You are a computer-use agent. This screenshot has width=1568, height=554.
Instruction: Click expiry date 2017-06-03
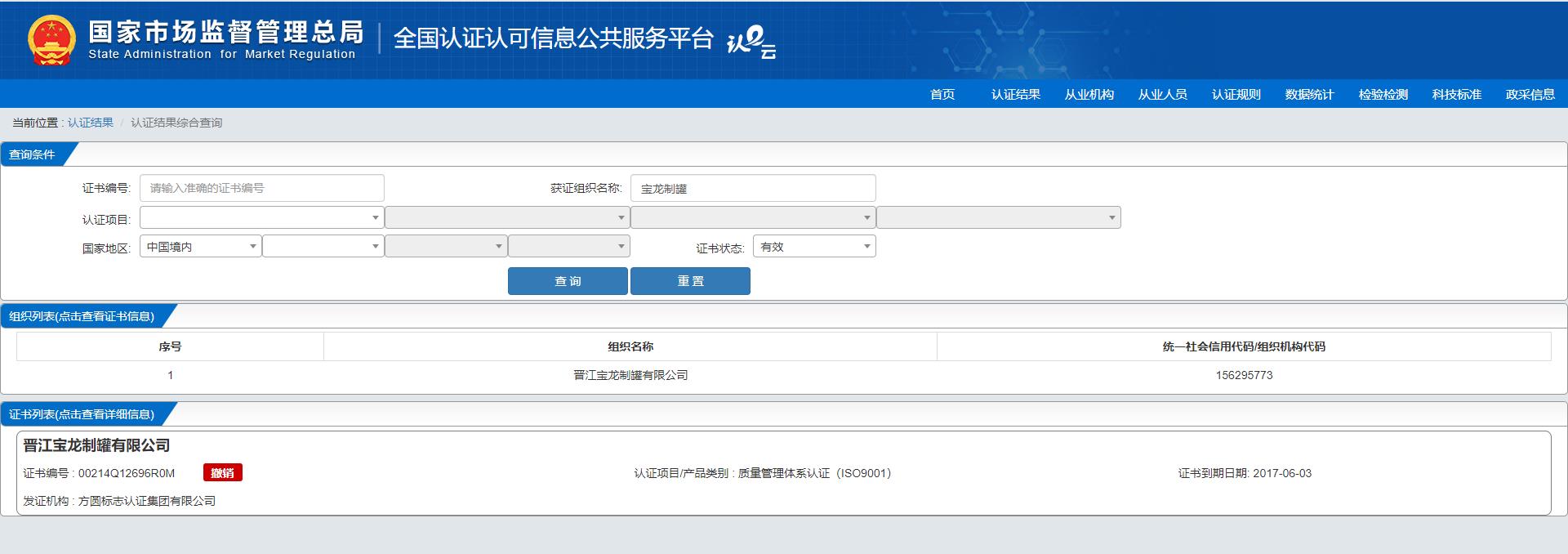point(1282,473)
